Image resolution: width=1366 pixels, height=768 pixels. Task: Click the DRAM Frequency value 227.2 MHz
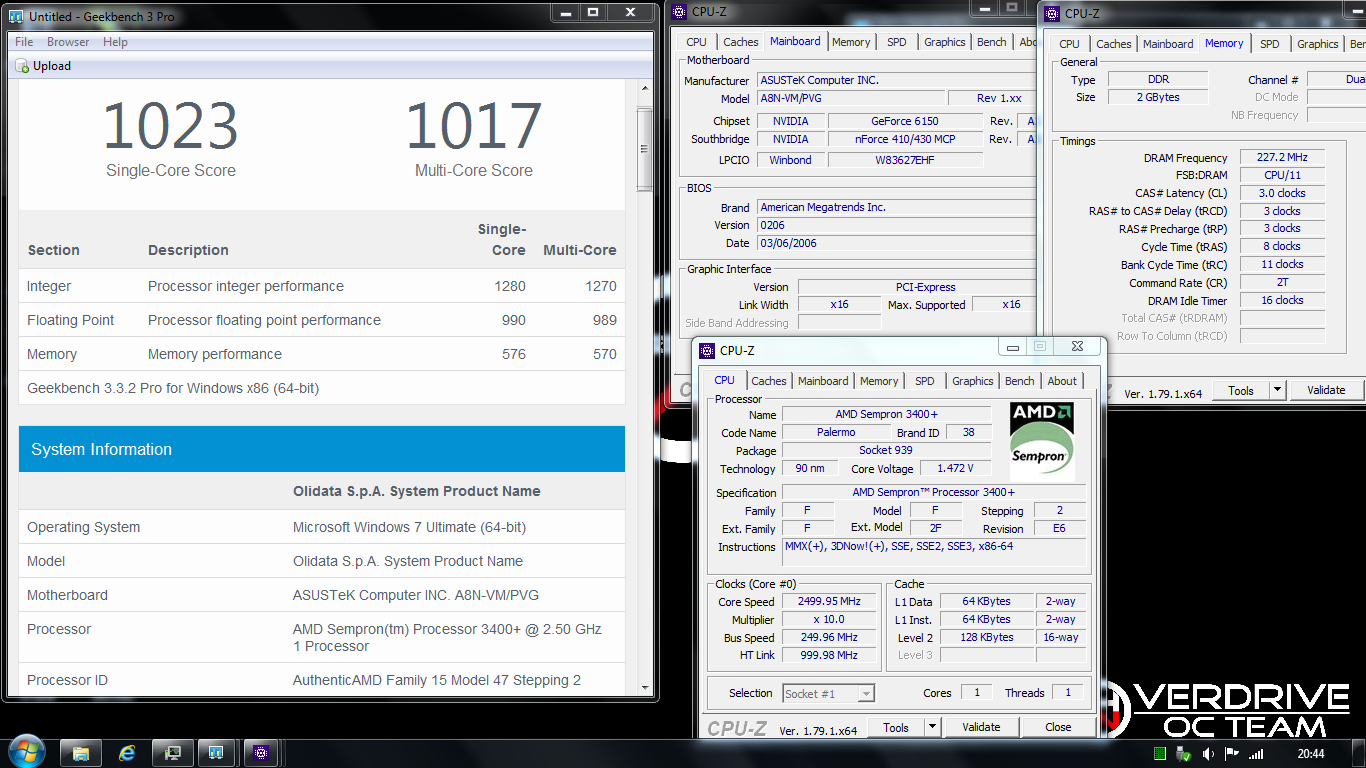(x=1282, y=158)
